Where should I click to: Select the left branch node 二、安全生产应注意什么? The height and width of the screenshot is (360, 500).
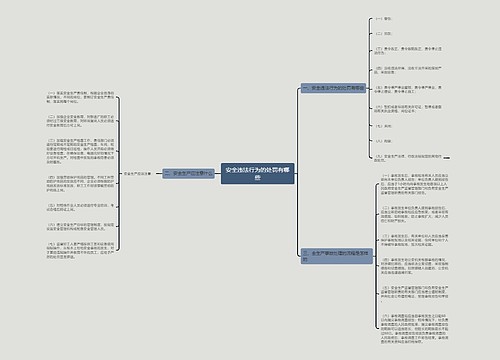(x=188, y=173)
